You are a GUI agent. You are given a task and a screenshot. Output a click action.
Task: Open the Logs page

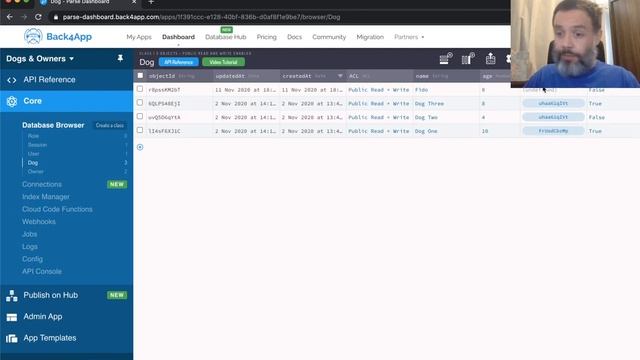point(30,247)
